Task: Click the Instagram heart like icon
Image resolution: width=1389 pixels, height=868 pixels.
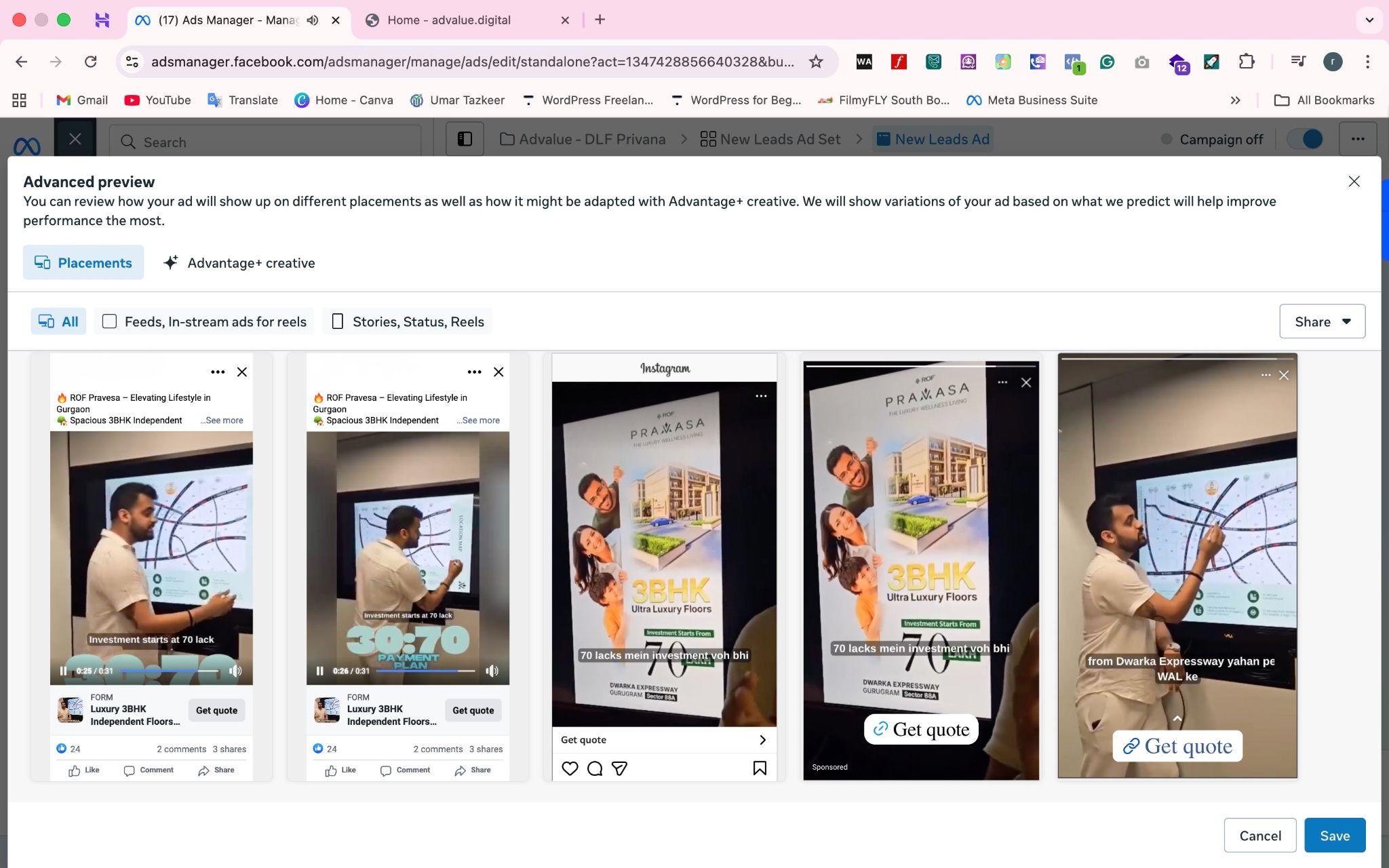Action: coord(570,768)
